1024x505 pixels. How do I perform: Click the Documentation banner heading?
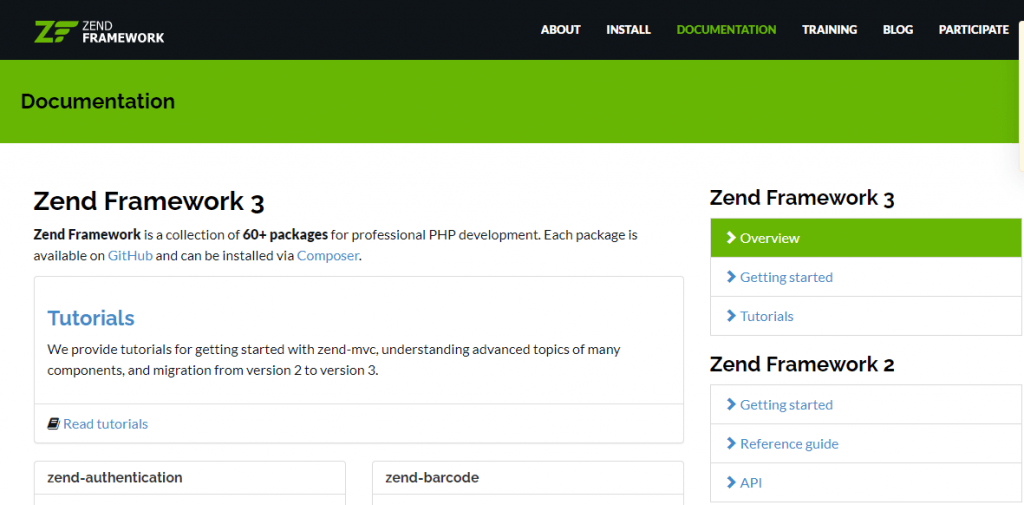tap(98, 101)
